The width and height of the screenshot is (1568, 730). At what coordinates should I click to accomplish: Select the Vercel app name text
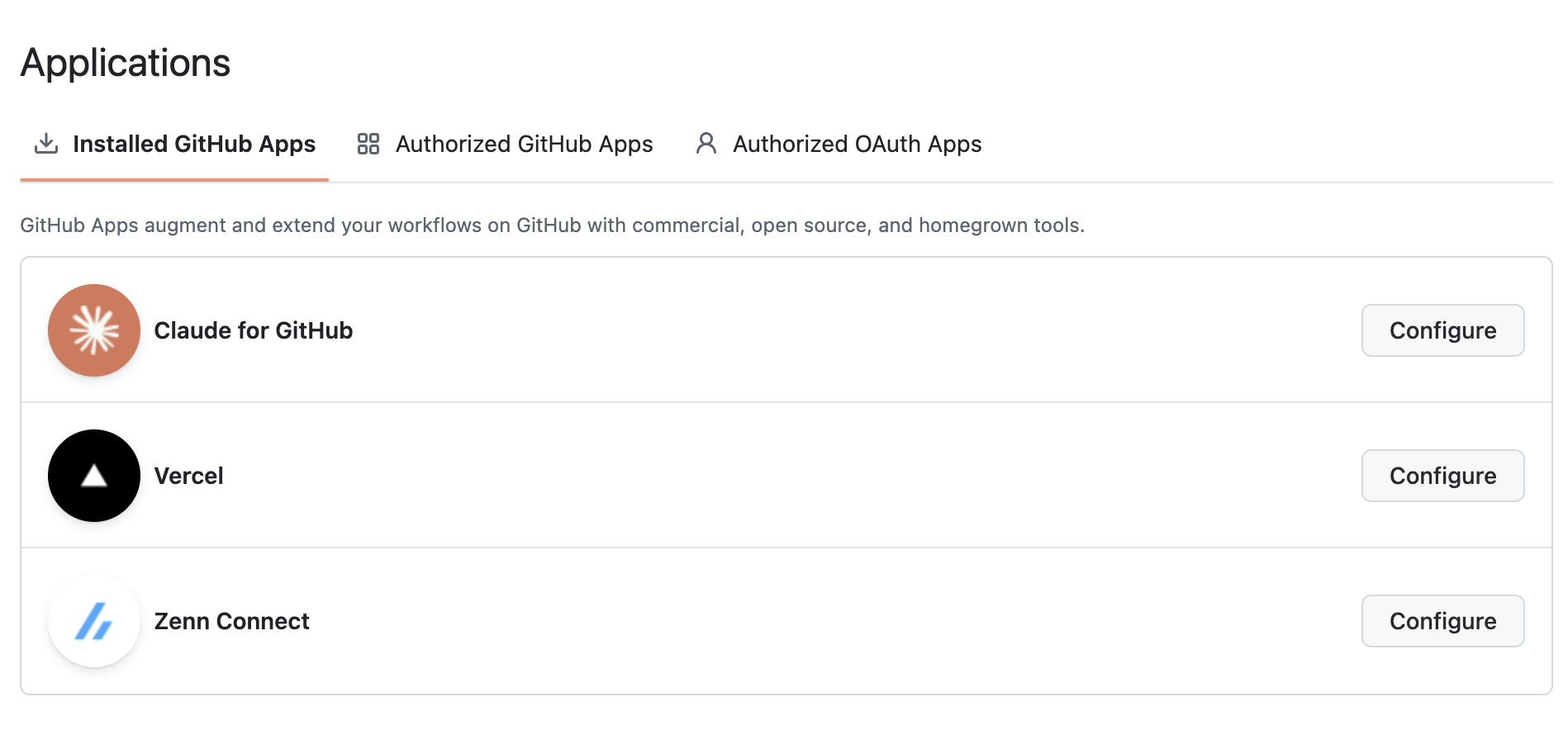(189, 476)
